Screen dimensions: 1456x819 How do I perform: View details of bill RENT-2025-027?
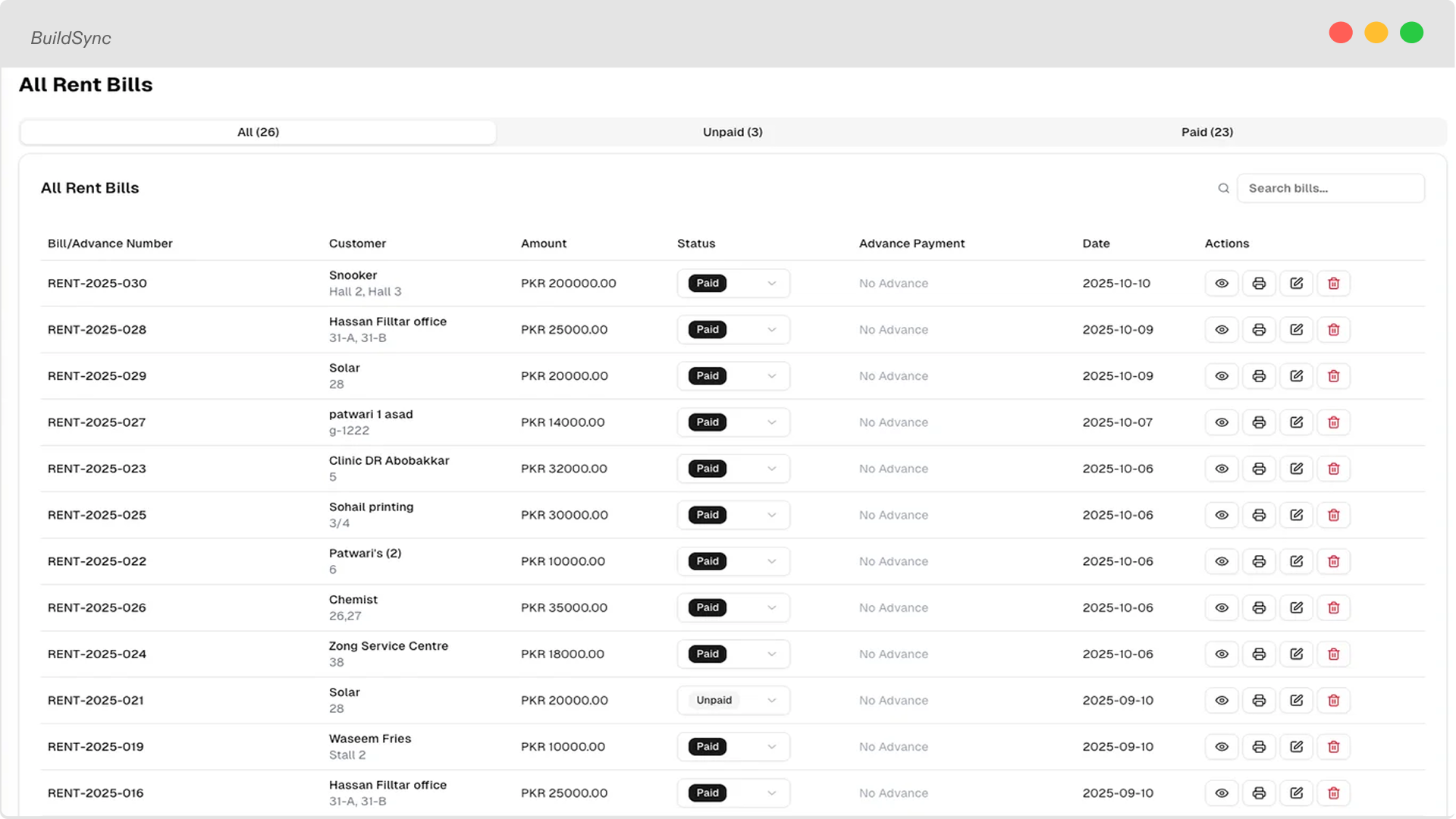click(1221, 422)
